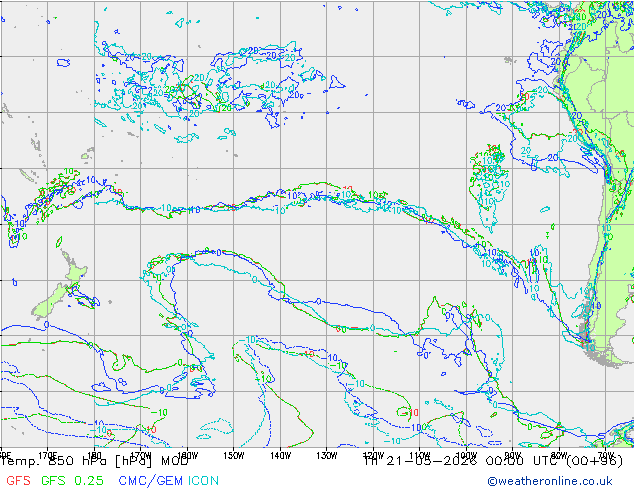Click the forecast date 21-05-2026 text
This screenshot has width=634, height=490.
tap(432, 461)
